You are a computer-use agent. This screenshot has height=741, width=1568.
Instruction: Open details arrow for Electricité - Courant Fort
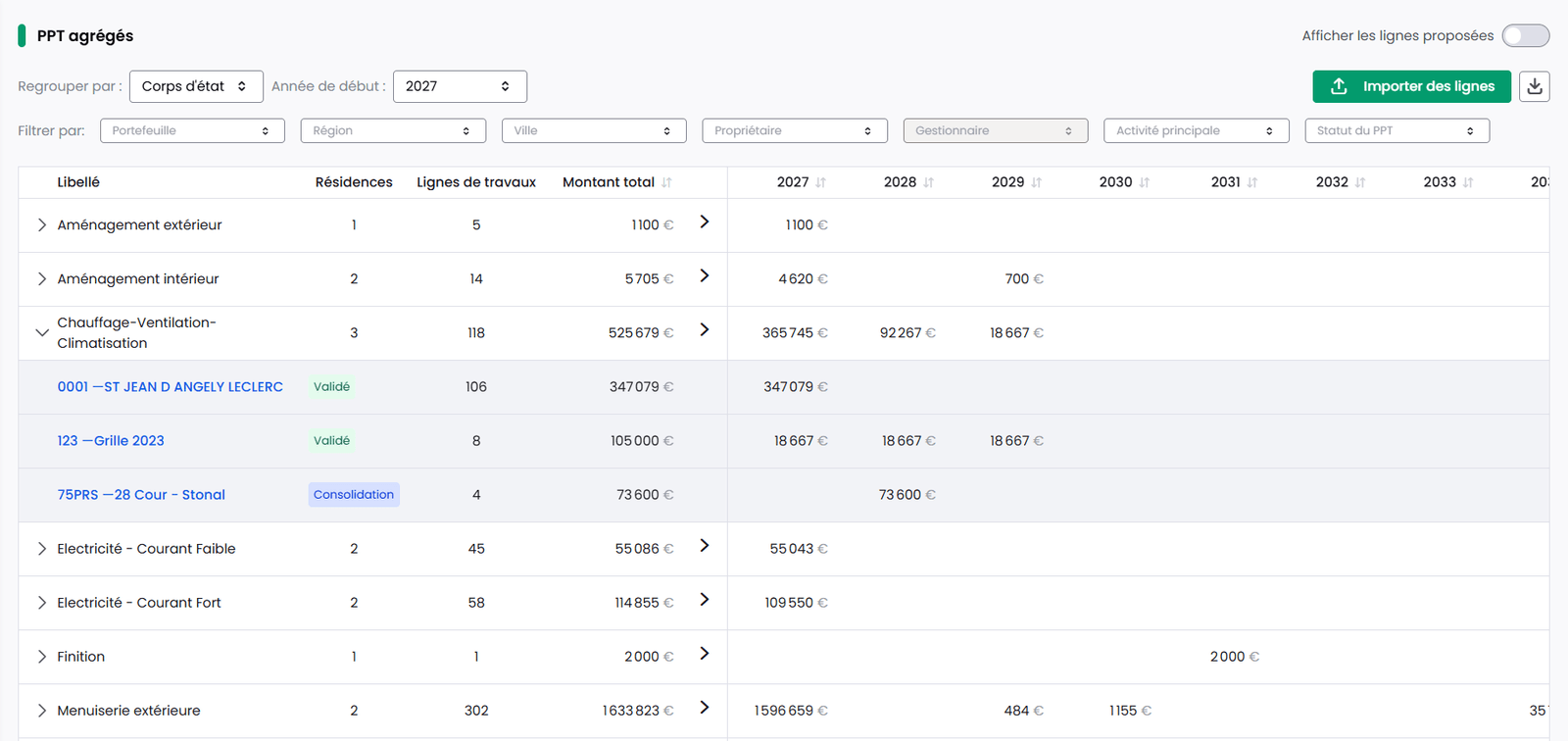pyautogui.click(x=704, y=599)
